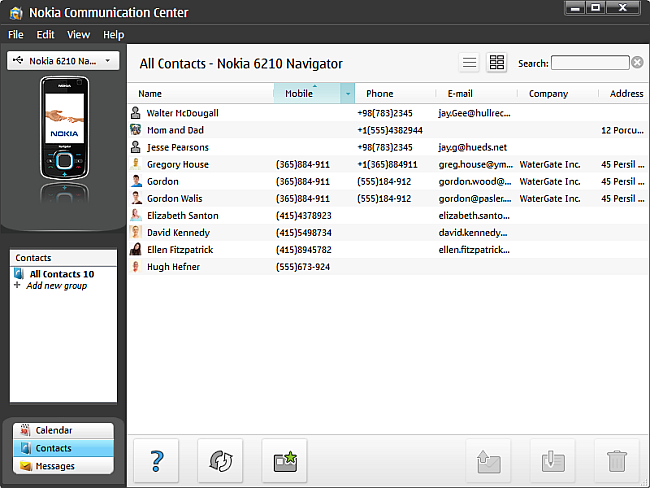This screenshot has width=650, height=488.
Task: Click the edit contact button
Action: click(553, 461)
